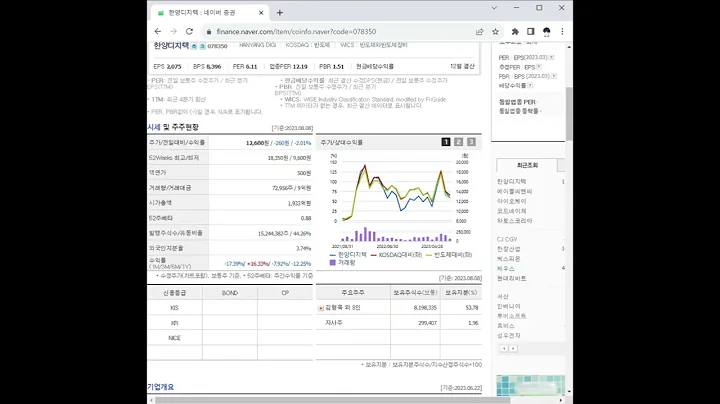Expand the 김형육 외 8인 shareholder row

(x=321, y=308)
